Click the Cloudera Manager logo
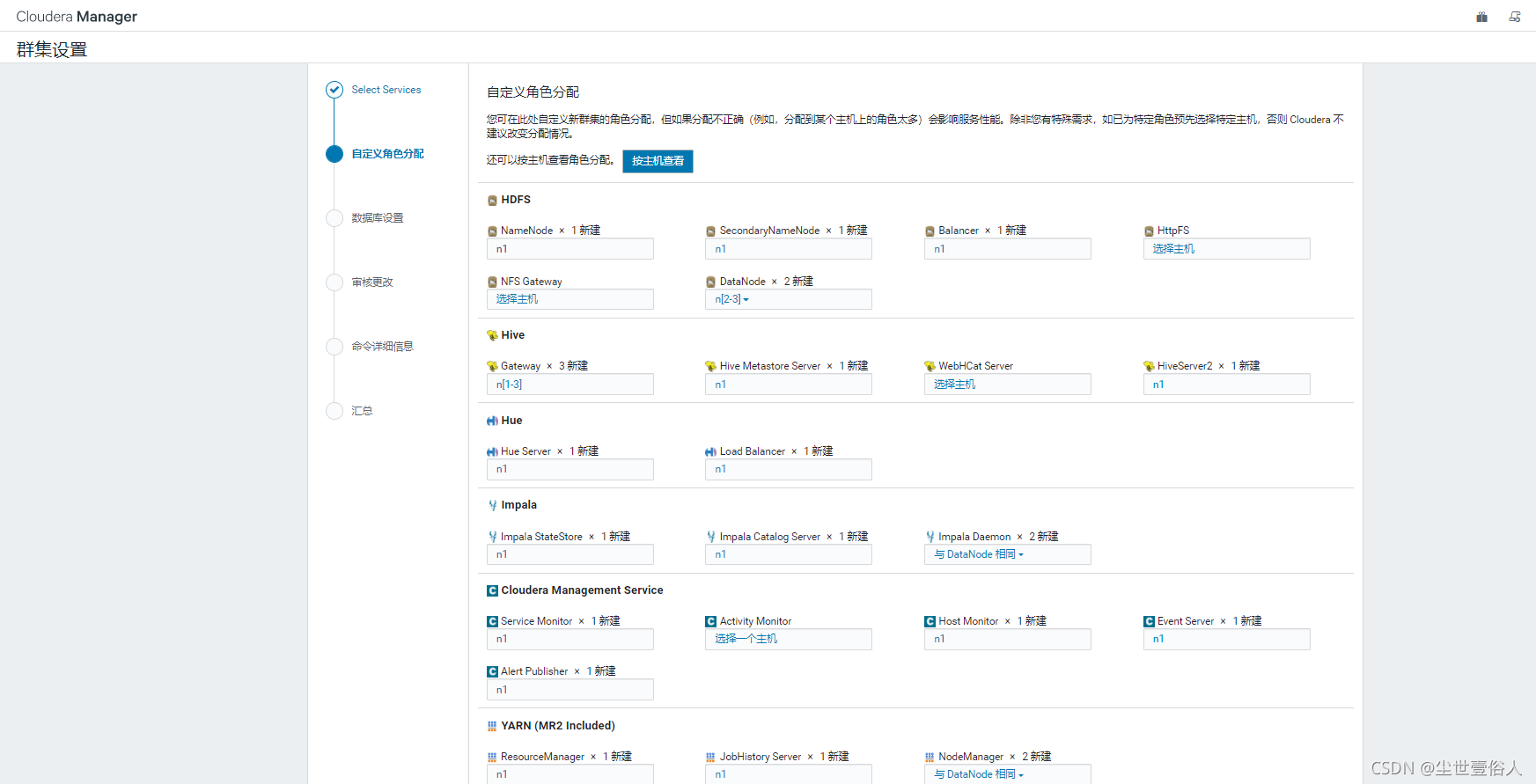This screenshot has height=784, width=1536. coord(77,17)
